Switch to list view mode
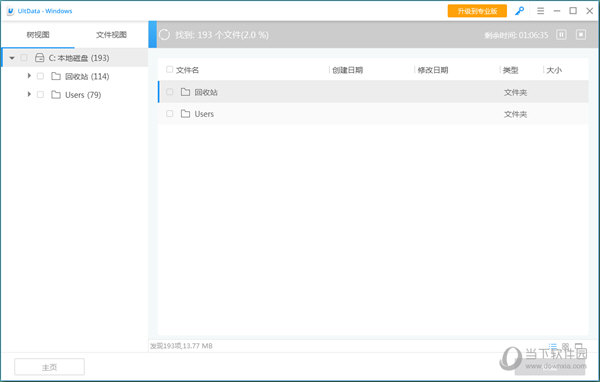 tap(553, 346)
